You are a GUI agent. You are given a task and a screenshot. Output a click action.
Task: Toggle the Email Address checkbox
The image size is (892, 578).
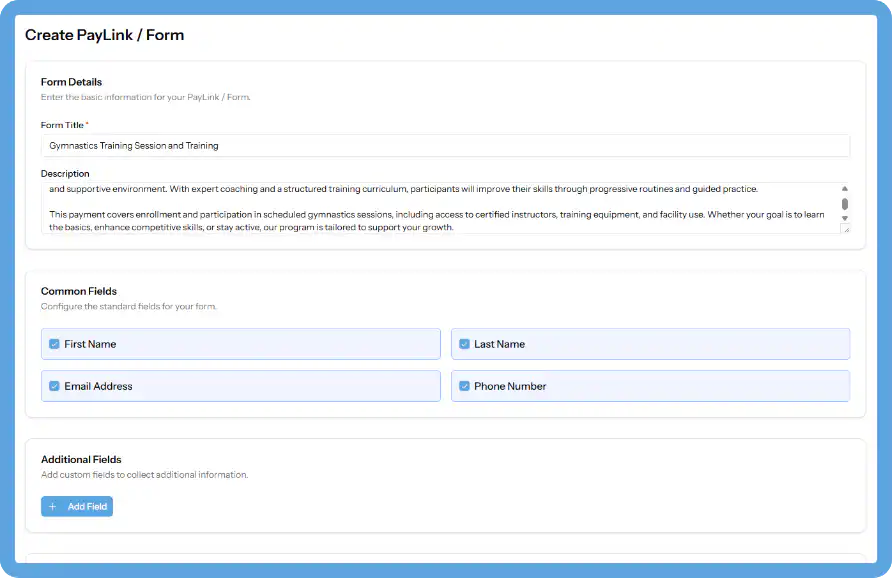54,386
